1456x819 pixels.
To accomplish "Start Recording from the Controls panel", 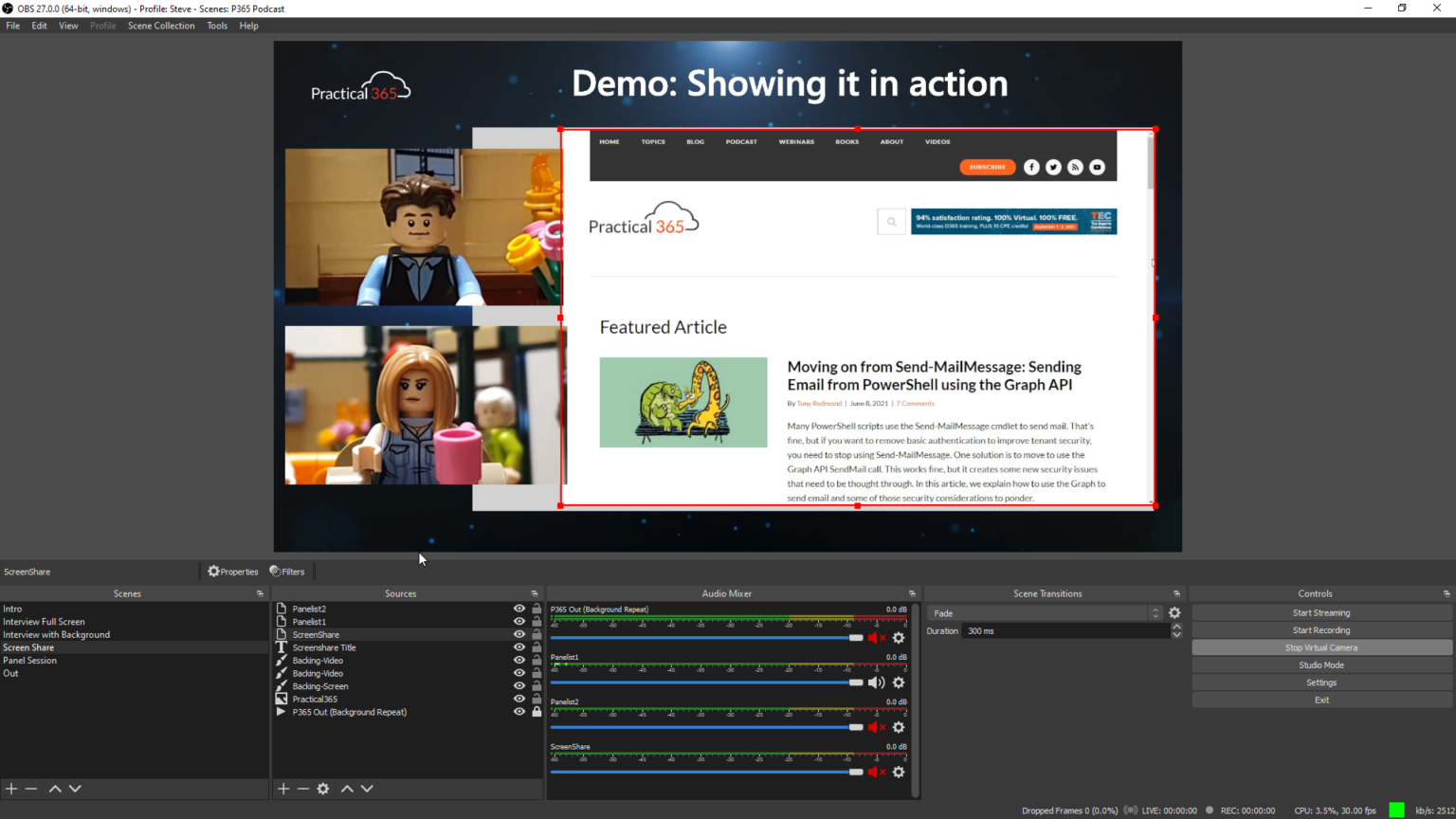I will pos(1320,629).
